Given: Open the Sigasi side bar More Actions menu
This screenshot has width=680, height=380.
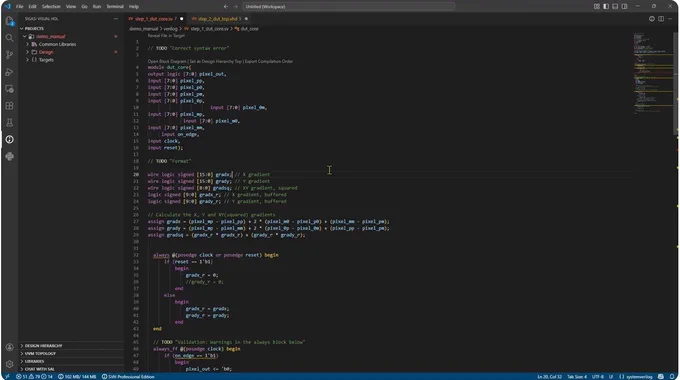Looking at the screenshot, I should (115, 19).
